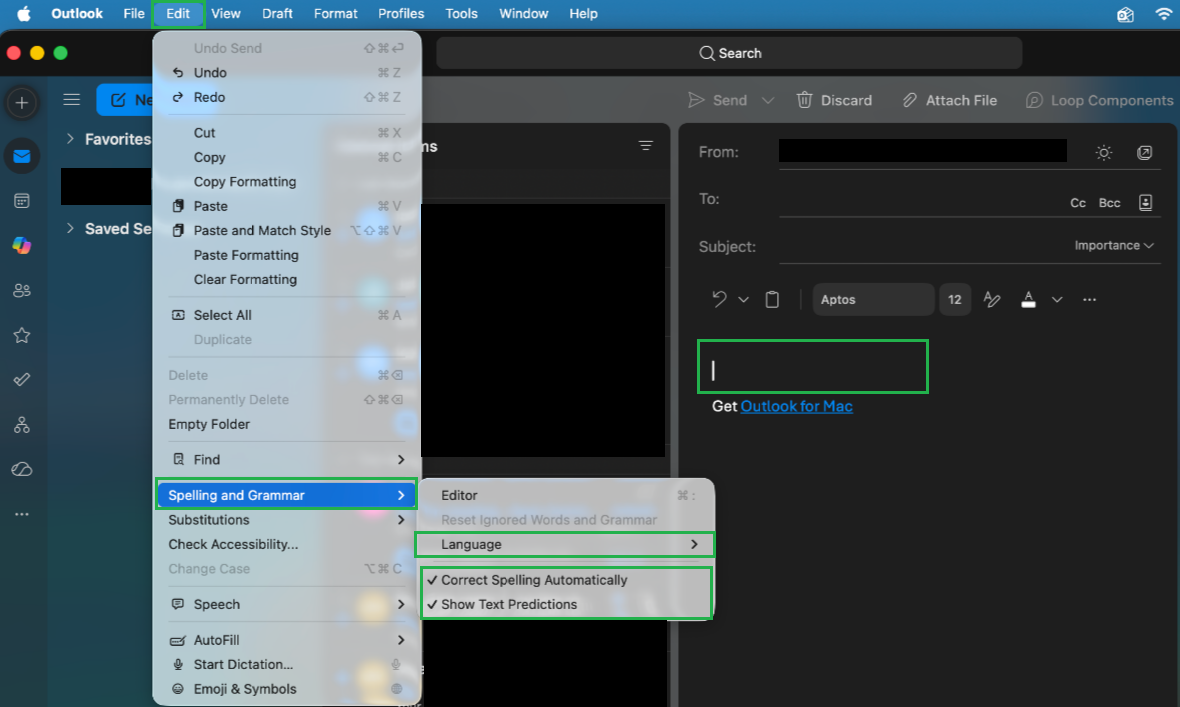The width and height of the screenshot is (1180, 707).
Task: Click in the message body area
Action: (x=813, y=367)
